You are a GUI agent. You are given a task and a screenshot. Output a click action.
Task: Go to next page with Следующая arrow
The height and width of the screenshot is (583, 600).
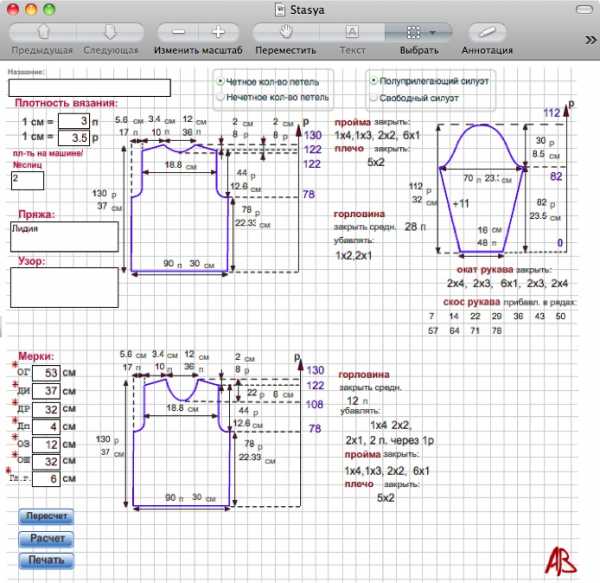pyautogui.click(x=110, y=32)
